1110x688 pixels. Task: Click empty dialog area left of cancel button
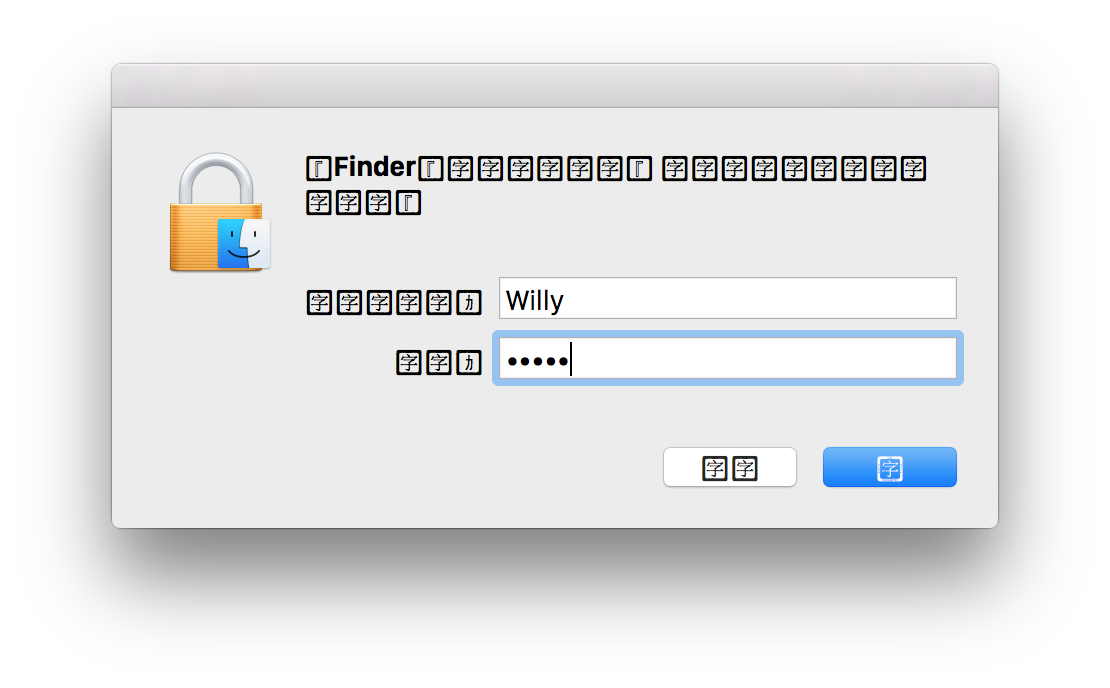coord(450,467)
